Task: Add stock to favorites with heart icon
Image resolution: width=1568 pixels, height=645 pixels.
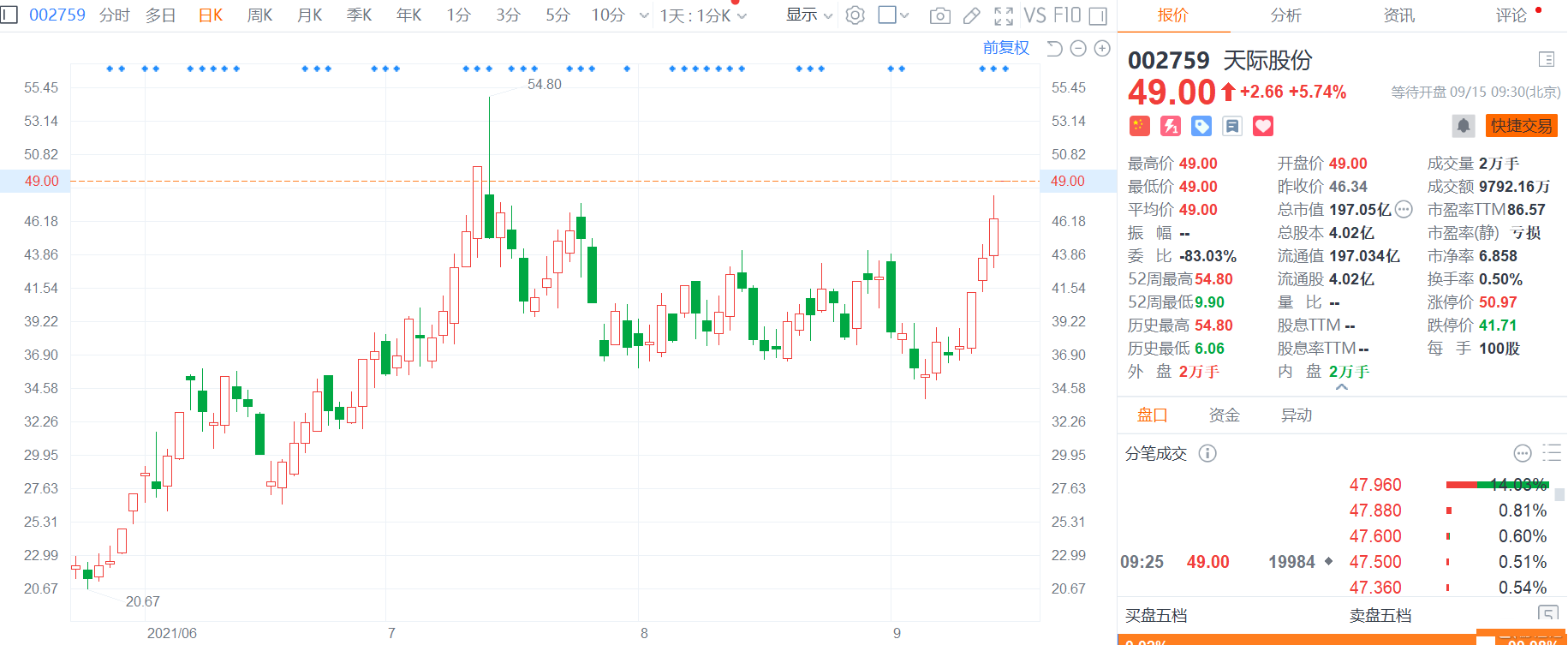Action: pyautogui.click(x=1263, y=127)
